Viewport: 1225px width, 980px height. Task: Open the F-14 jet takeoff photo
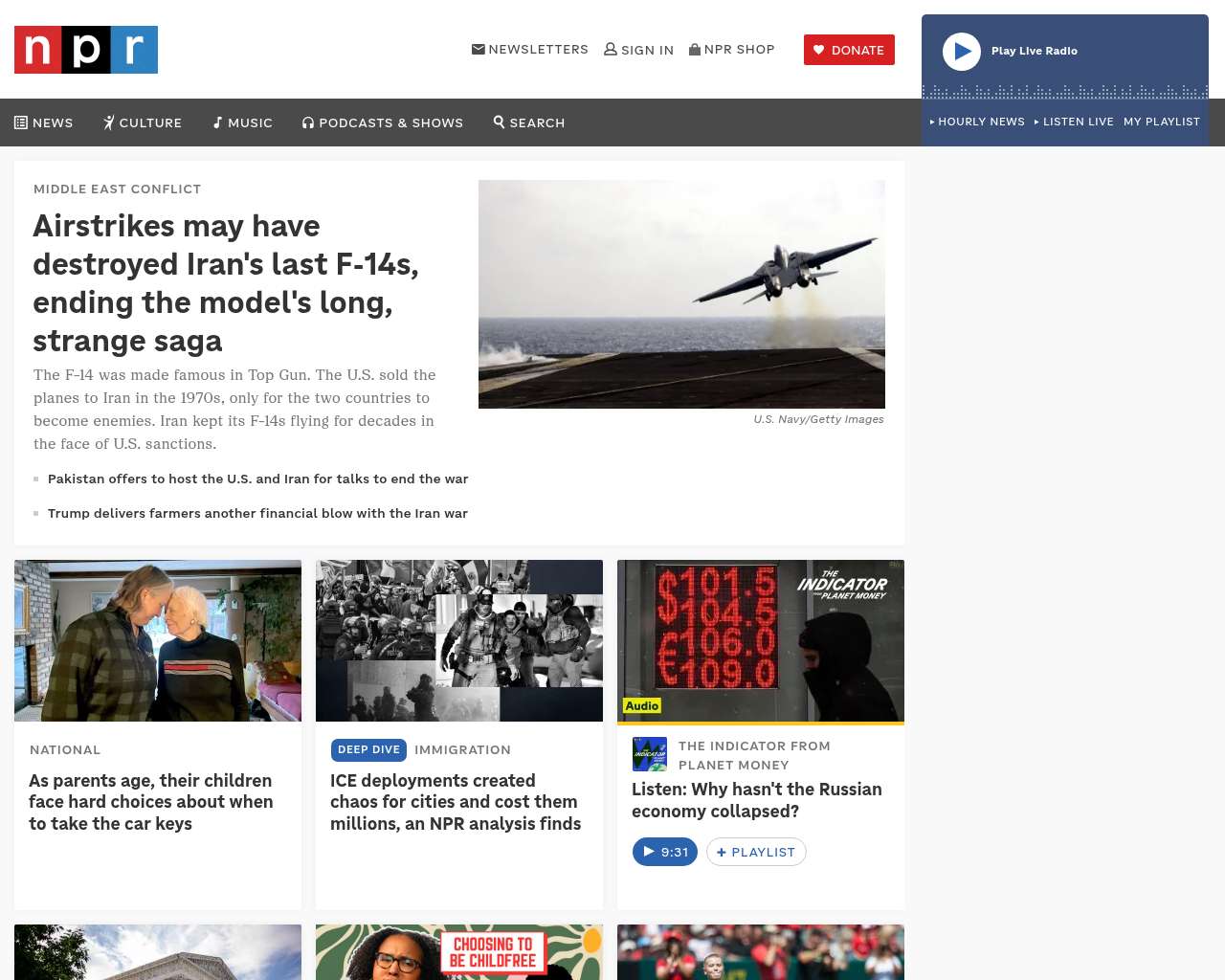[681, 294]
